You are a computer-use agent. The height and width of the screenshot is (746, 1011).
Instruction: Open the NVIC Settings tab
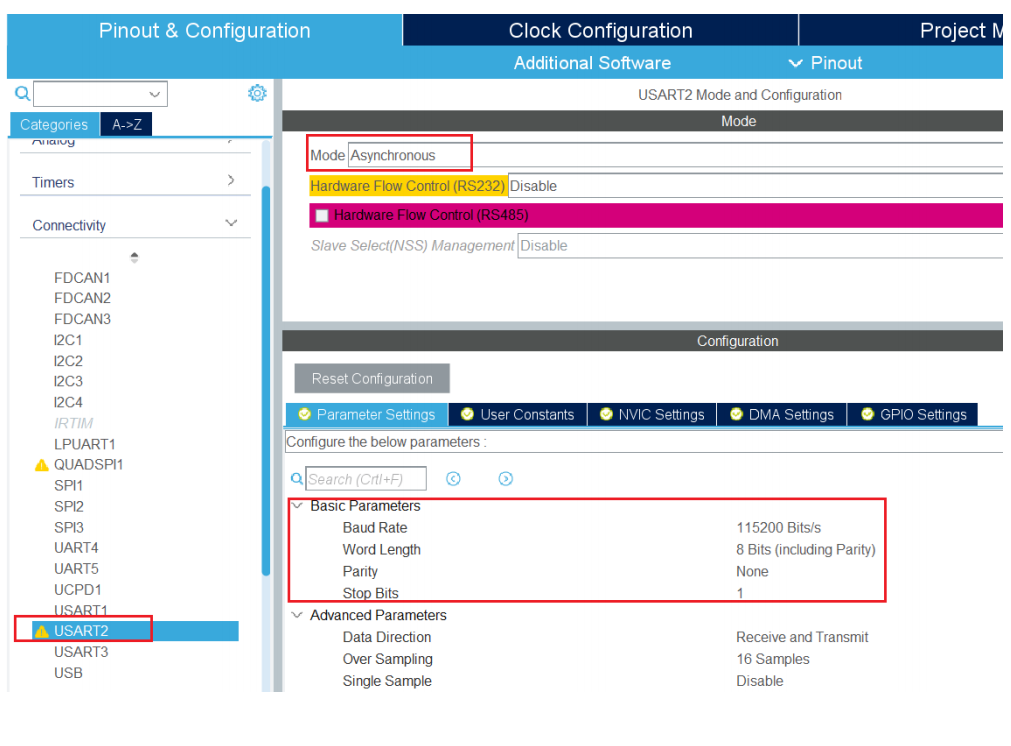pyautogui.click(x=652, y=415)
